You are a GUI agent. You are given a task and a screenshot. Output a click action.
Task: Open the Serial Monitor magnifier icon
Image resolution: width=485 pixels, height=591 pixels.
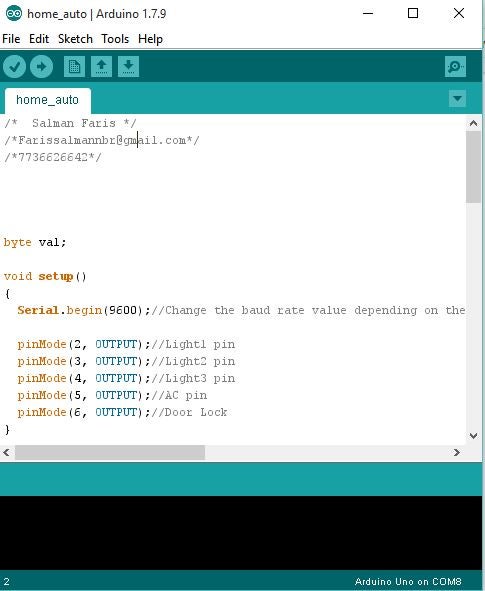[455, 67]
